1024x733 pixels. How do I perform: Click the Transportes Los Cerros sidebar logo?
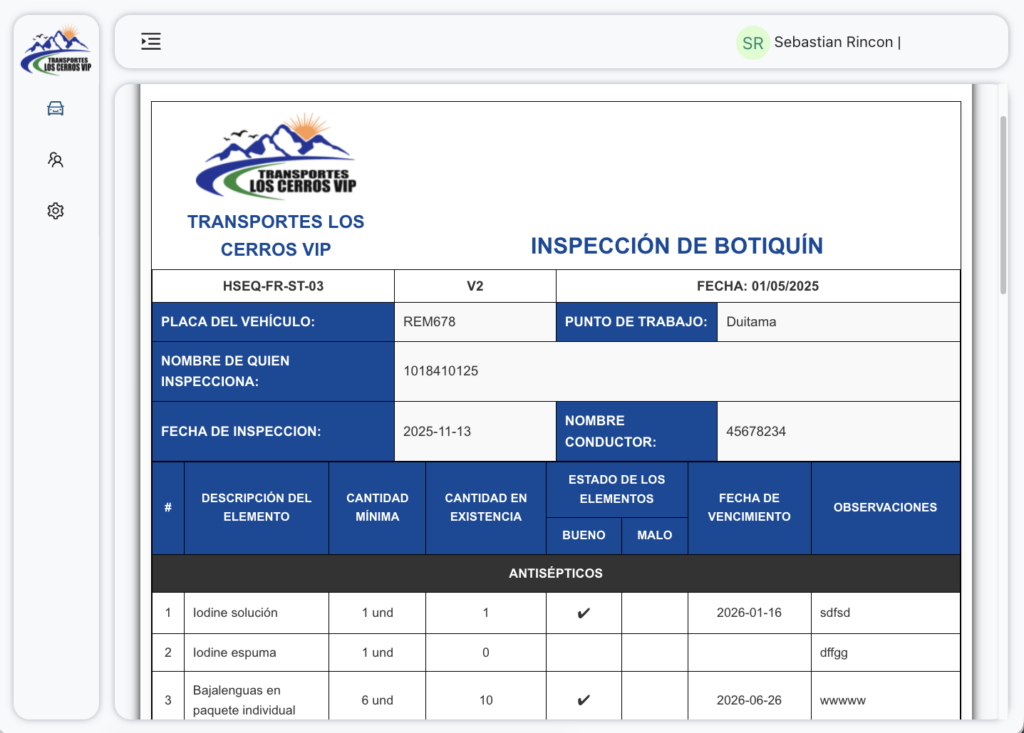pyautogui.click(x=56, y=50)
